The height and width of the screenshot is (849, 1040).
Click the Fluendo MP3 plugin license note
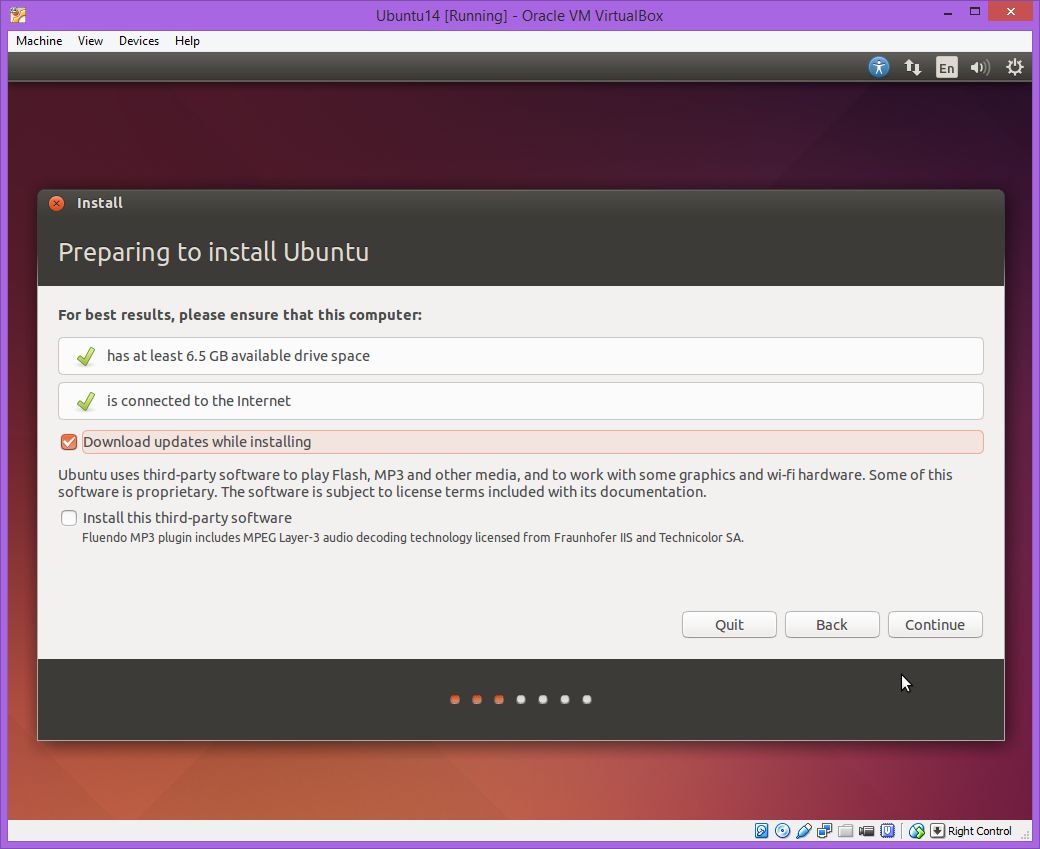pos(413,538)
